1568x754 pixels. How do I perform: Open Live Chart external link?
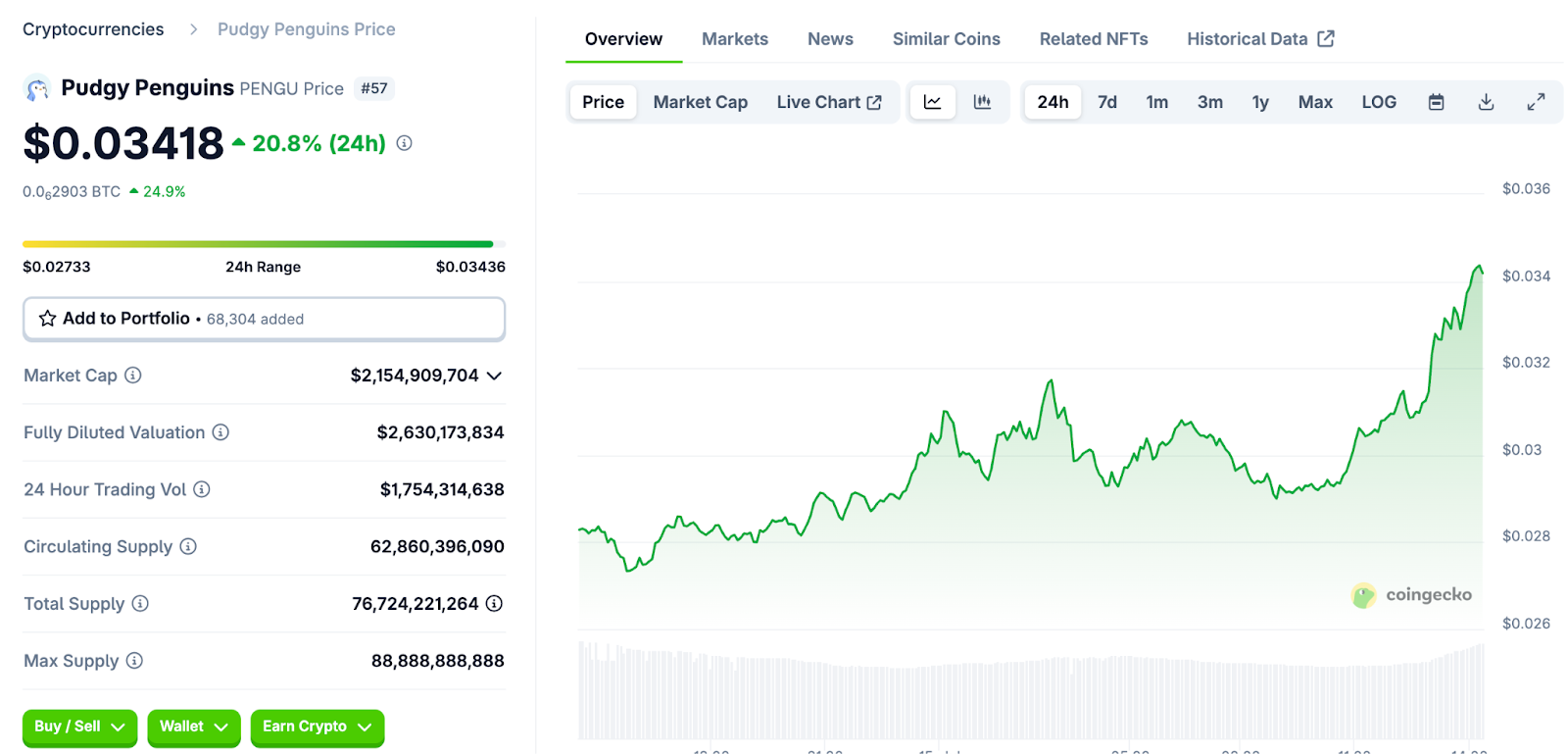pyautogui.click(x=828, y=102)
